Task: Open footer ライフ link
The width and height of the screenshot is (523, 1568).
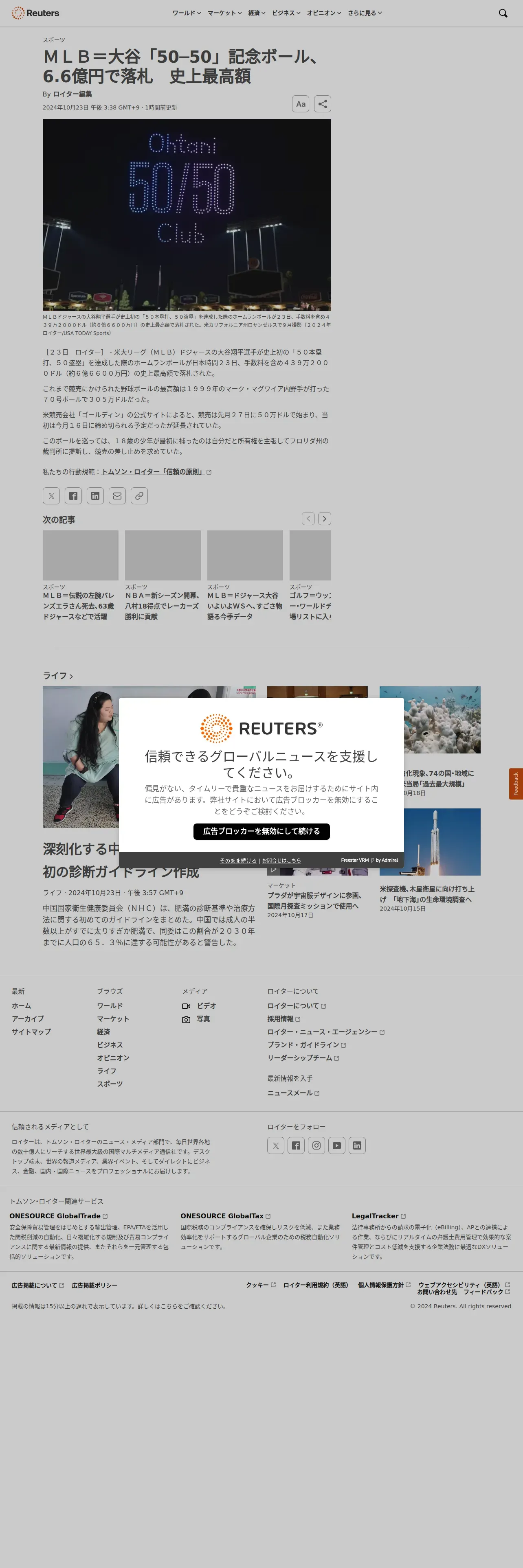Action: click(x=107, y=1071)
